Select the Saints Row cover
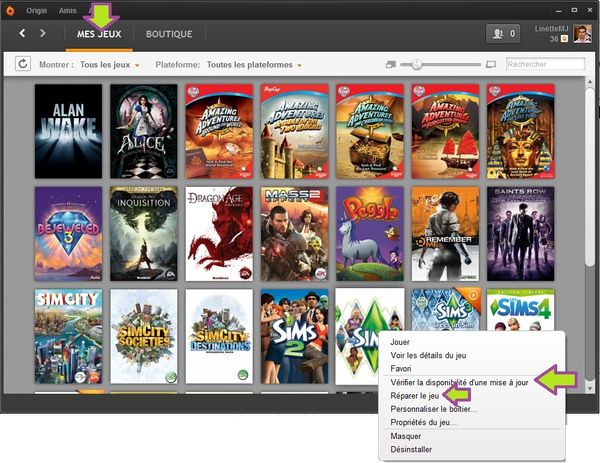Image resolution: width=600 pixels, height=463 pixels. click(x=520, y=234)
